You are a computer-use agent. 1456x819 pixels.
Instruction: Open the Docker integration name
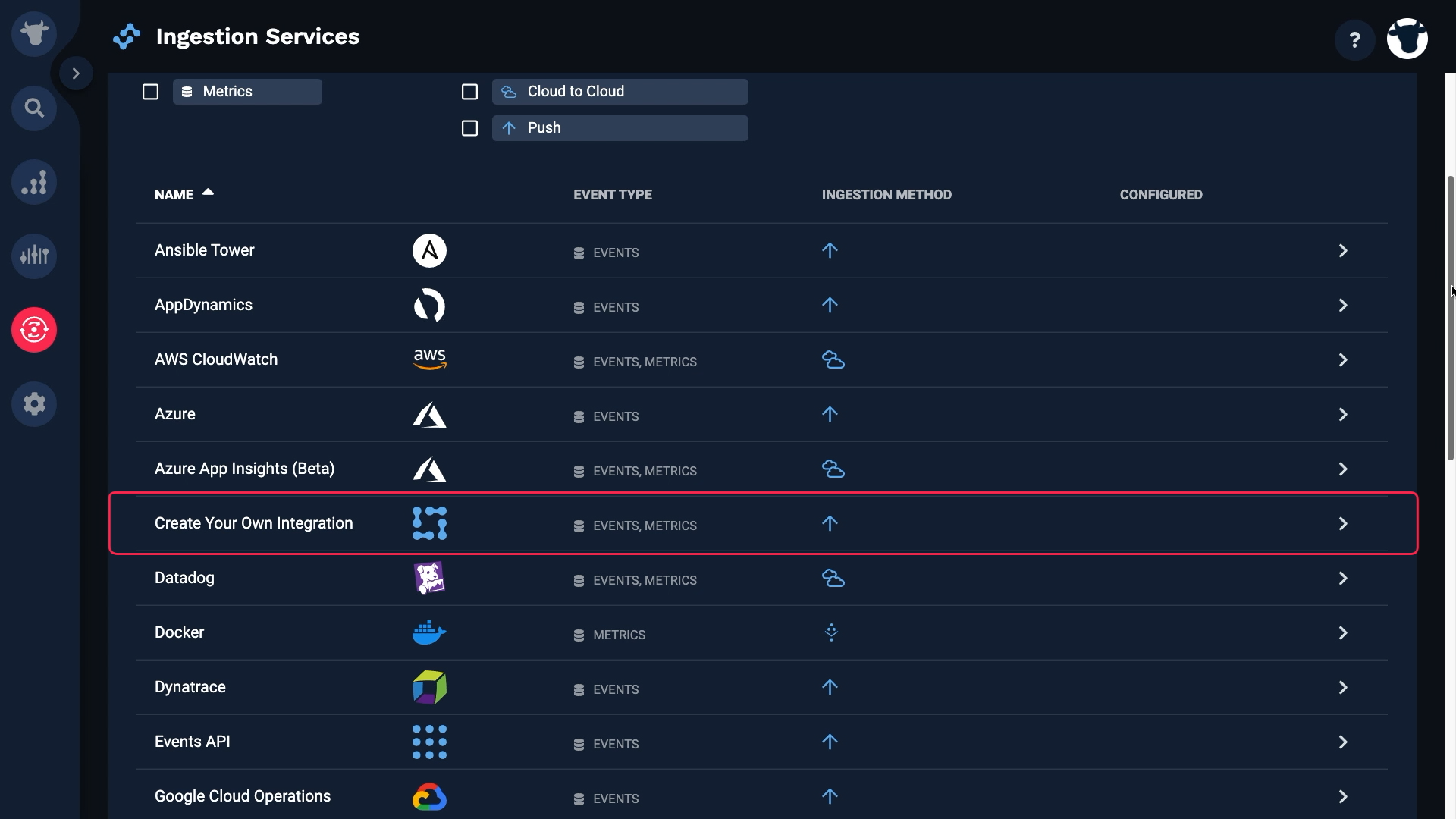coord(179,632)
